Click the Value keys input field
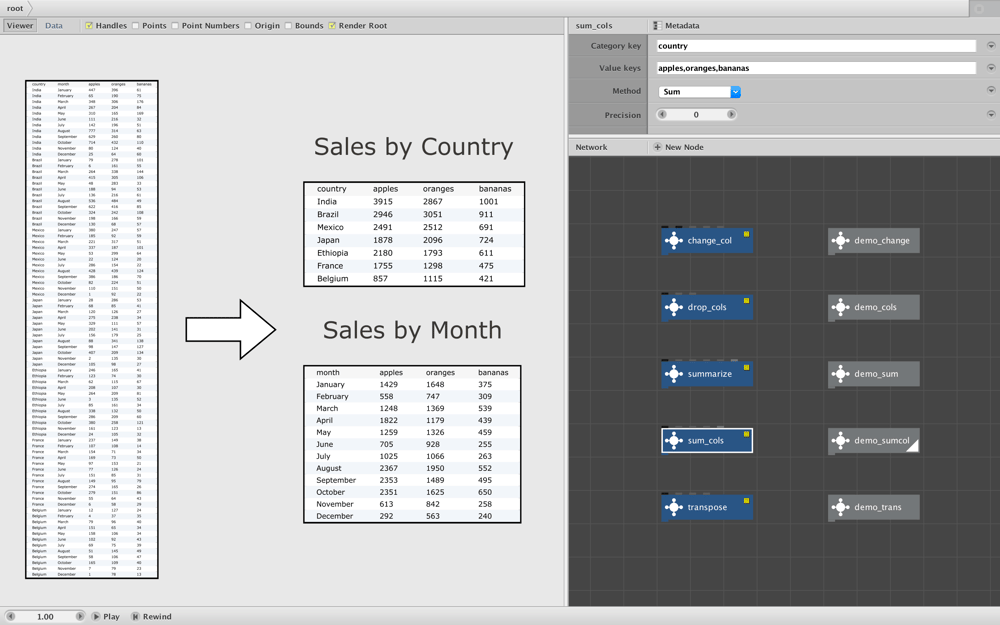Screen dimensions: 1000x625 click(816, 68)
